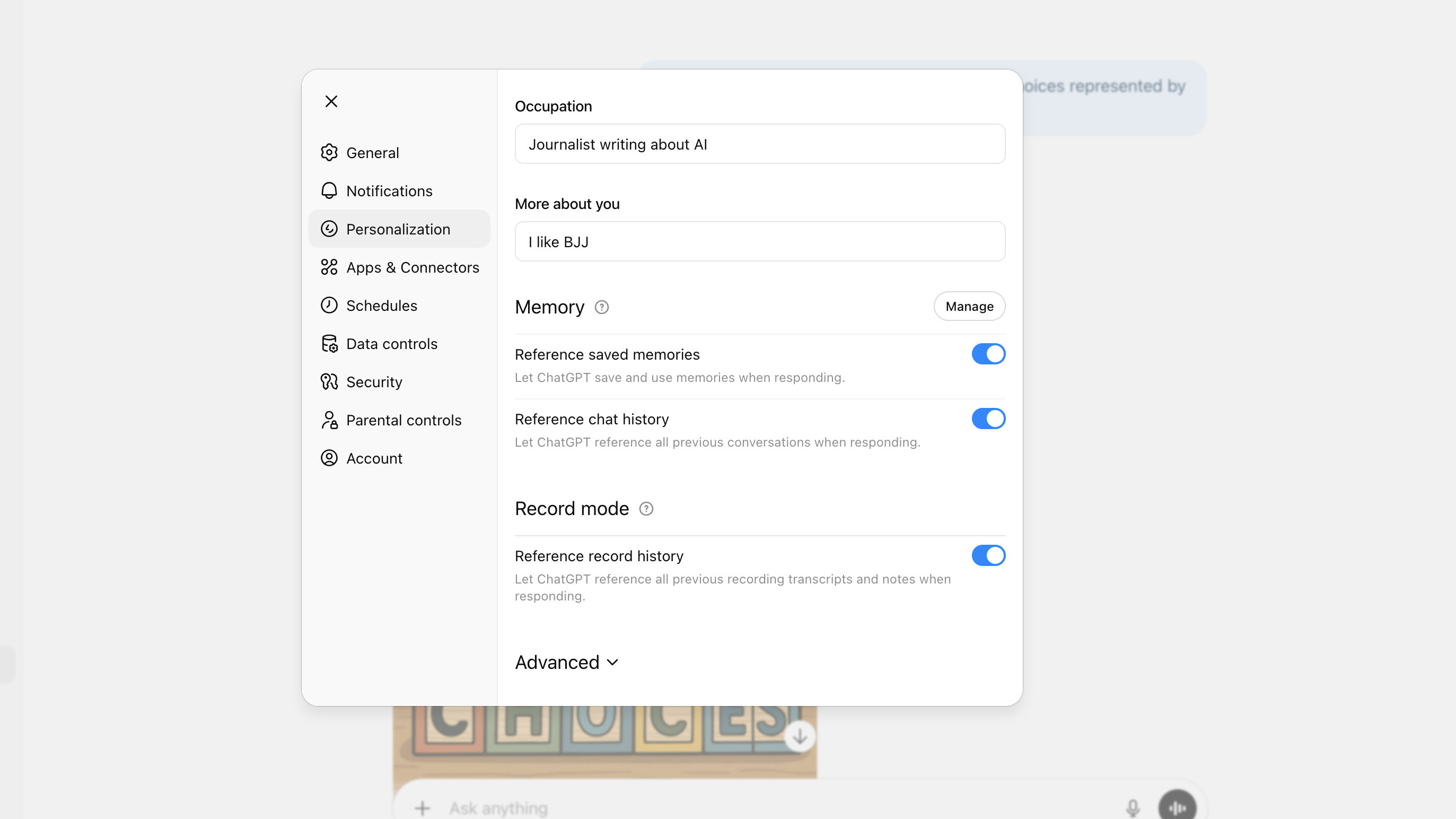Open the General settings tab
The image size is (1456, 819).
[x=372, y=153]
